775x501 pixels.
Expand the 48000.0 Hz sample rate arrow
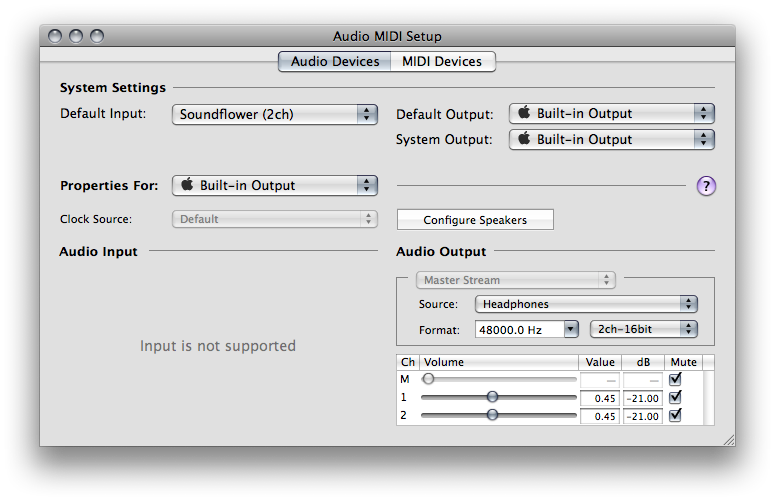pyautogui.click(x=571, y=329)
